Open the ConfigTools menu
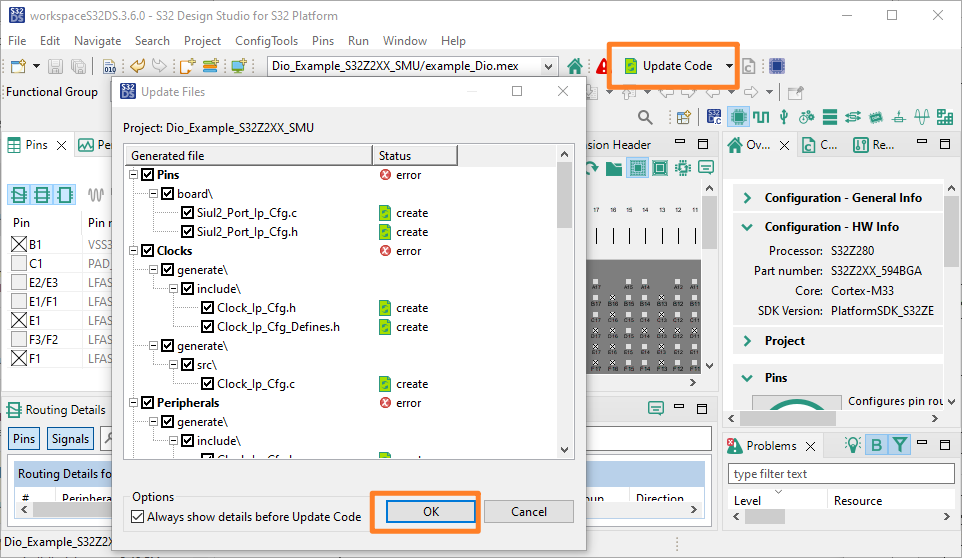962x558 pixels. (266, 41)
